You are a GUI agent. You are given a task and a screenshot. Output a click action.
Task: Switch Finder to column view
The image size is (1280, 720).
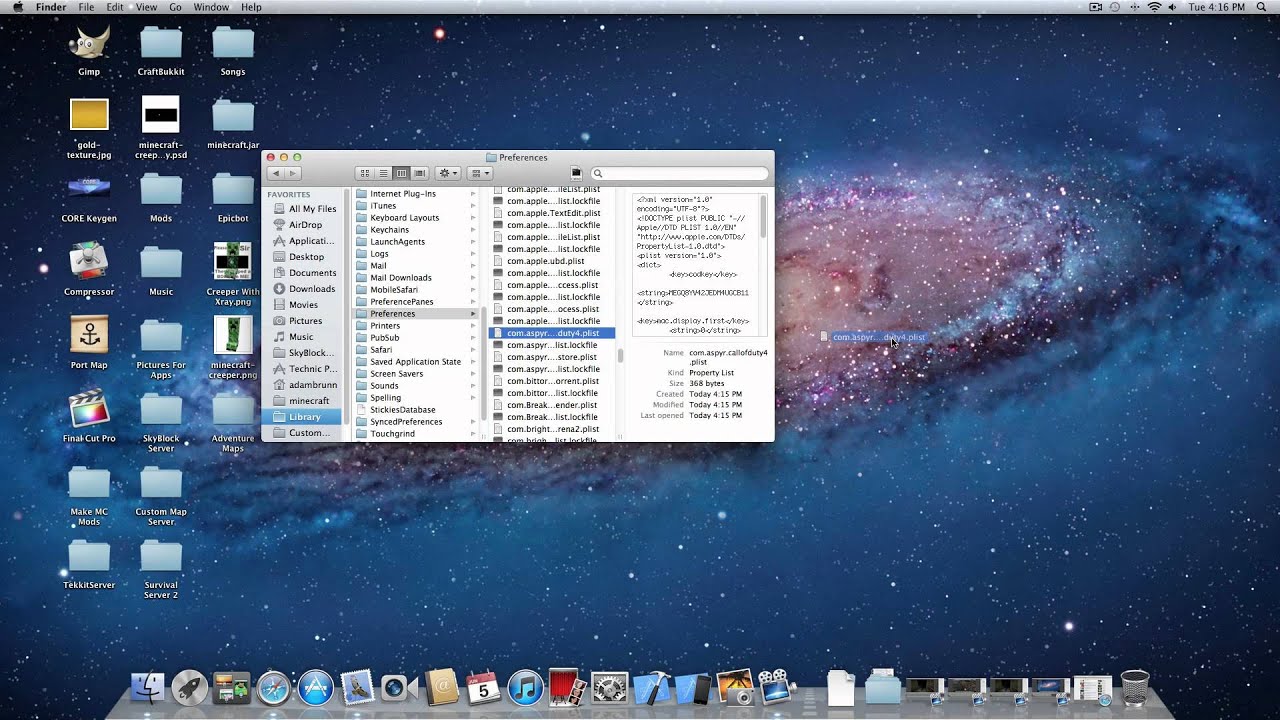401,174
